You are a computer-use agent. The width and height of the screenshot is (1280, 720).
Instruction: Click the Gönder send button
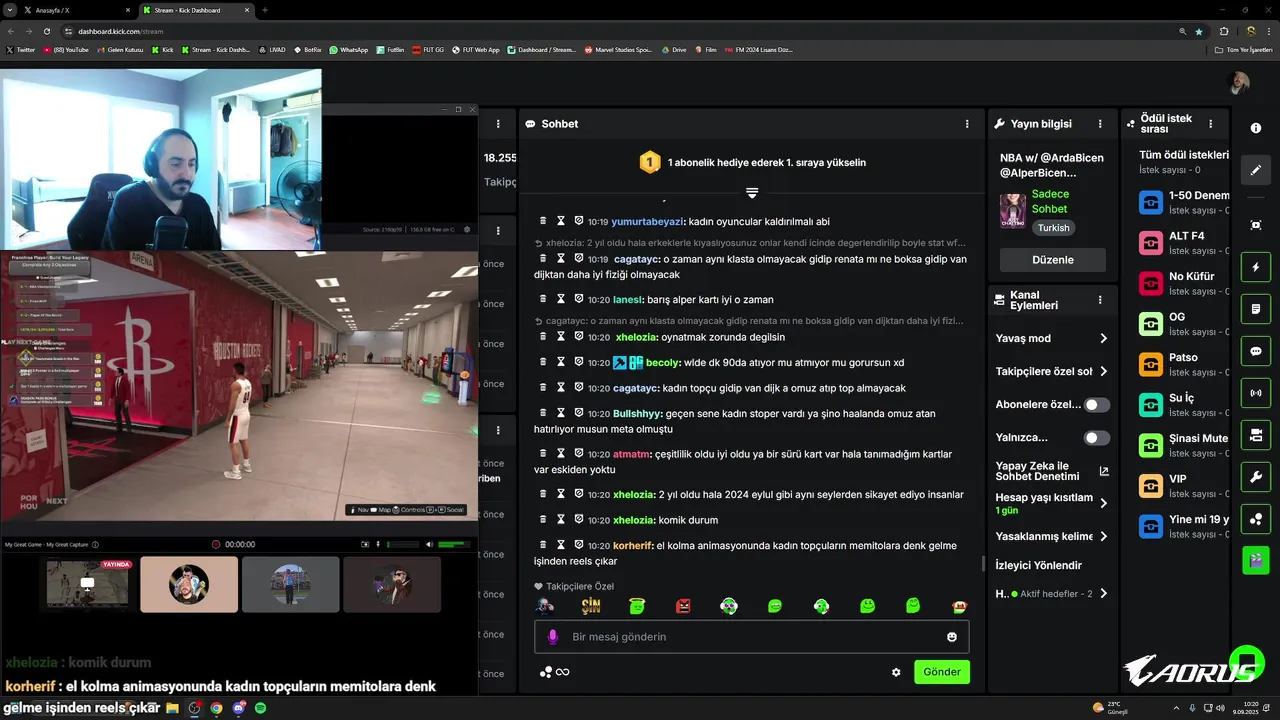pos(942,672)
